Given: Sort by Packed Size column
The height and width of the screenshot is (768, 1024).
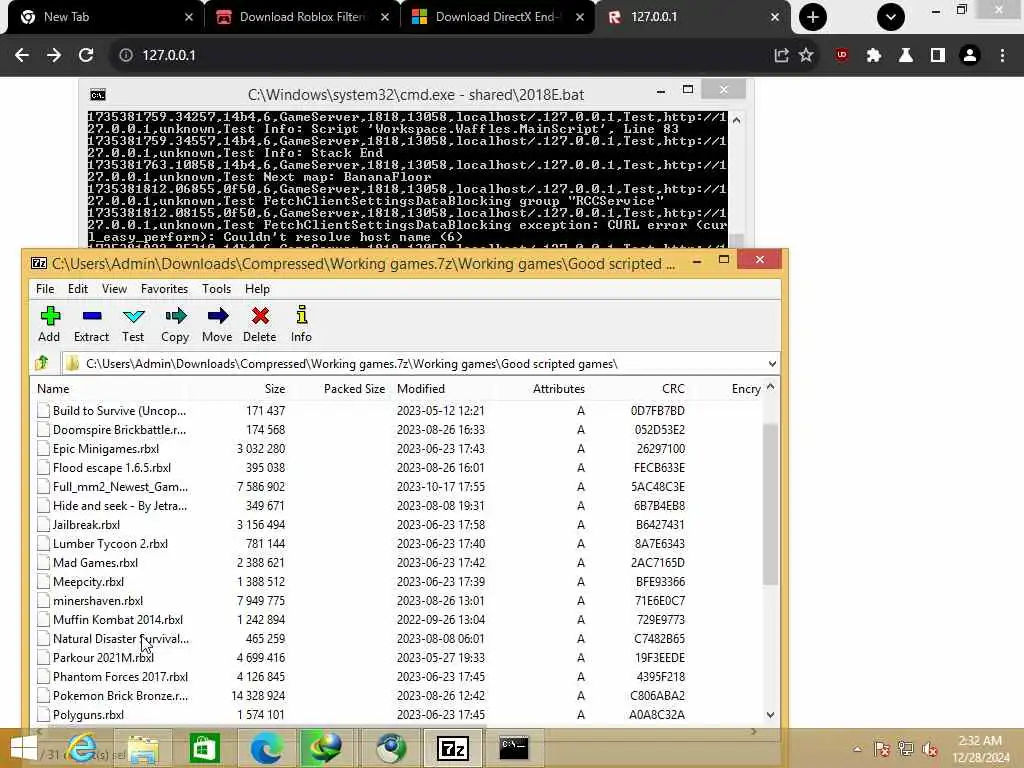Looking at the screenshot, I should click(354, 389).
